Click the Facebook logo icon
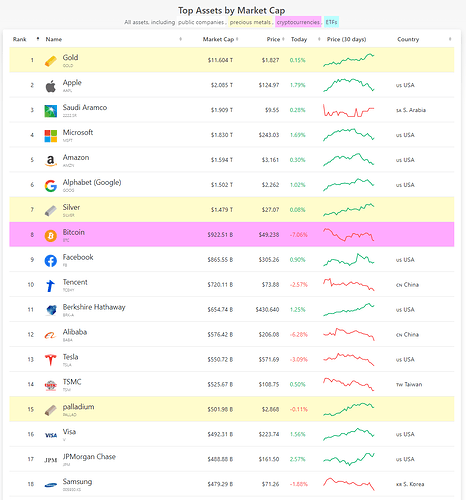Image resolution: width=466 pixels, height=500 pixels. [x=51, y=261]
